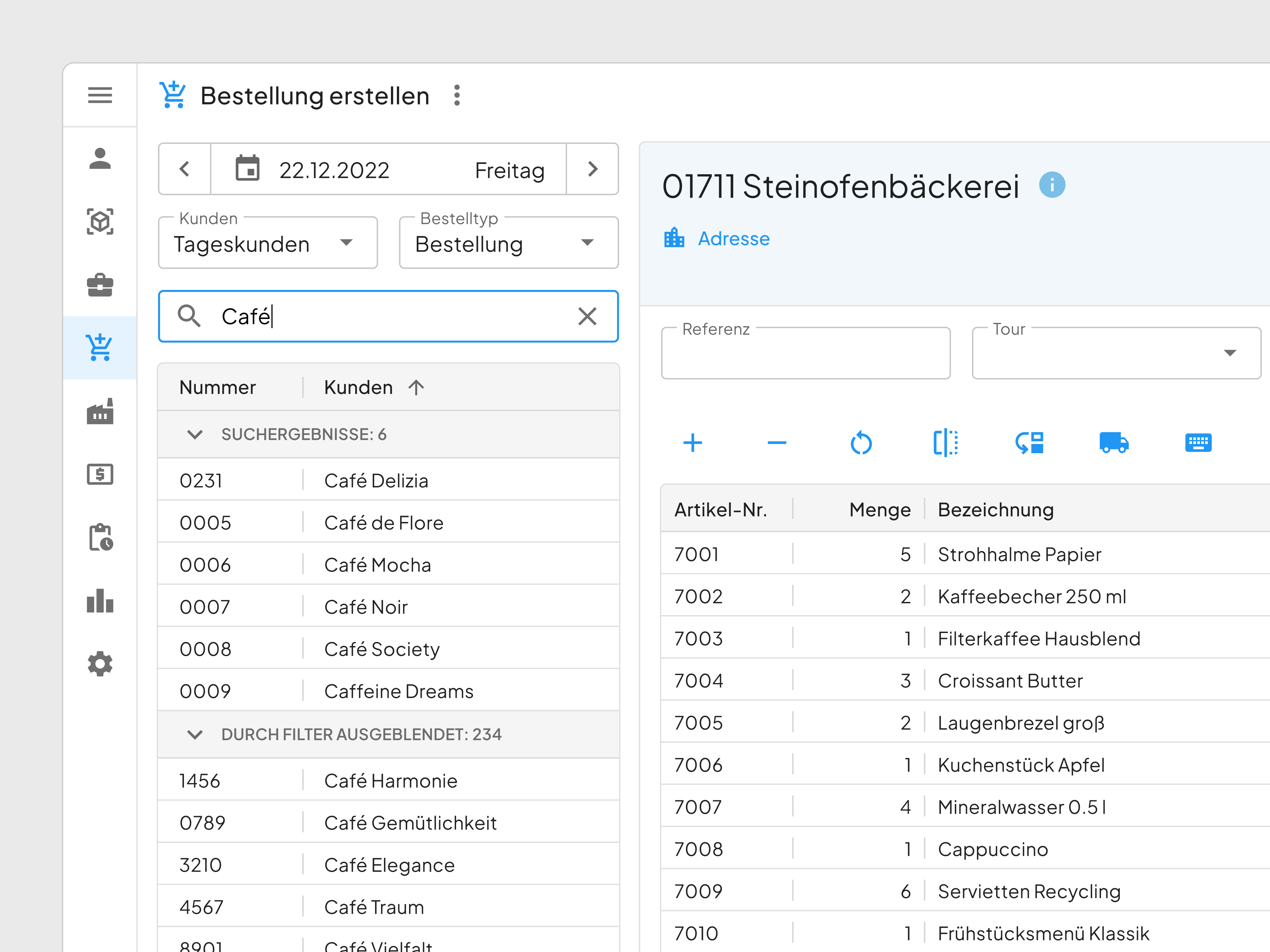Open the three-dot menu beside Bestellung erstellen
The height and width of the screenshot is (952, 1270).
[457, 95]
